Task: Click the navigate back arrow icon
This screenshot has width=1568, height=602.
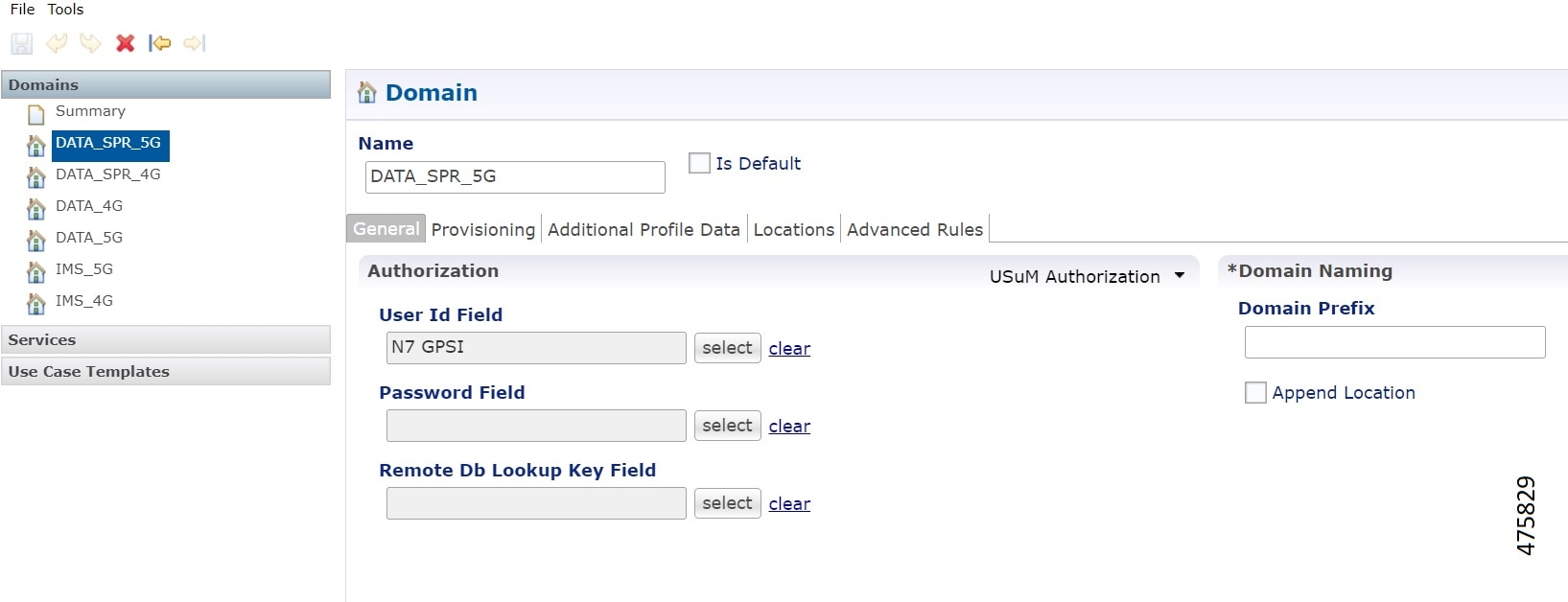Action: (160, 43)
